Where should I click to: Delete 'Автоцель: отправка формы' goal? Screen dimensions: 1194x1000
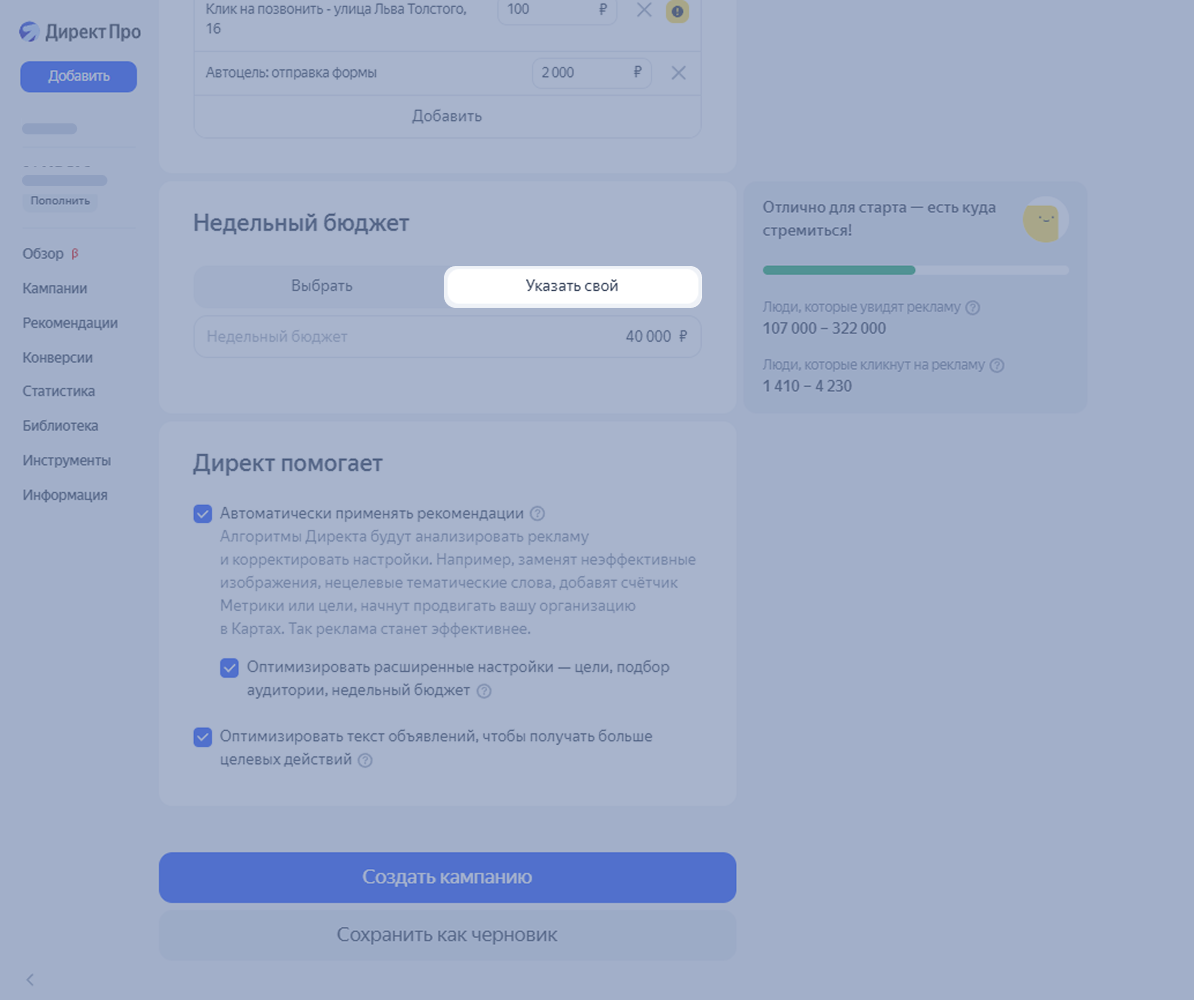678,73
